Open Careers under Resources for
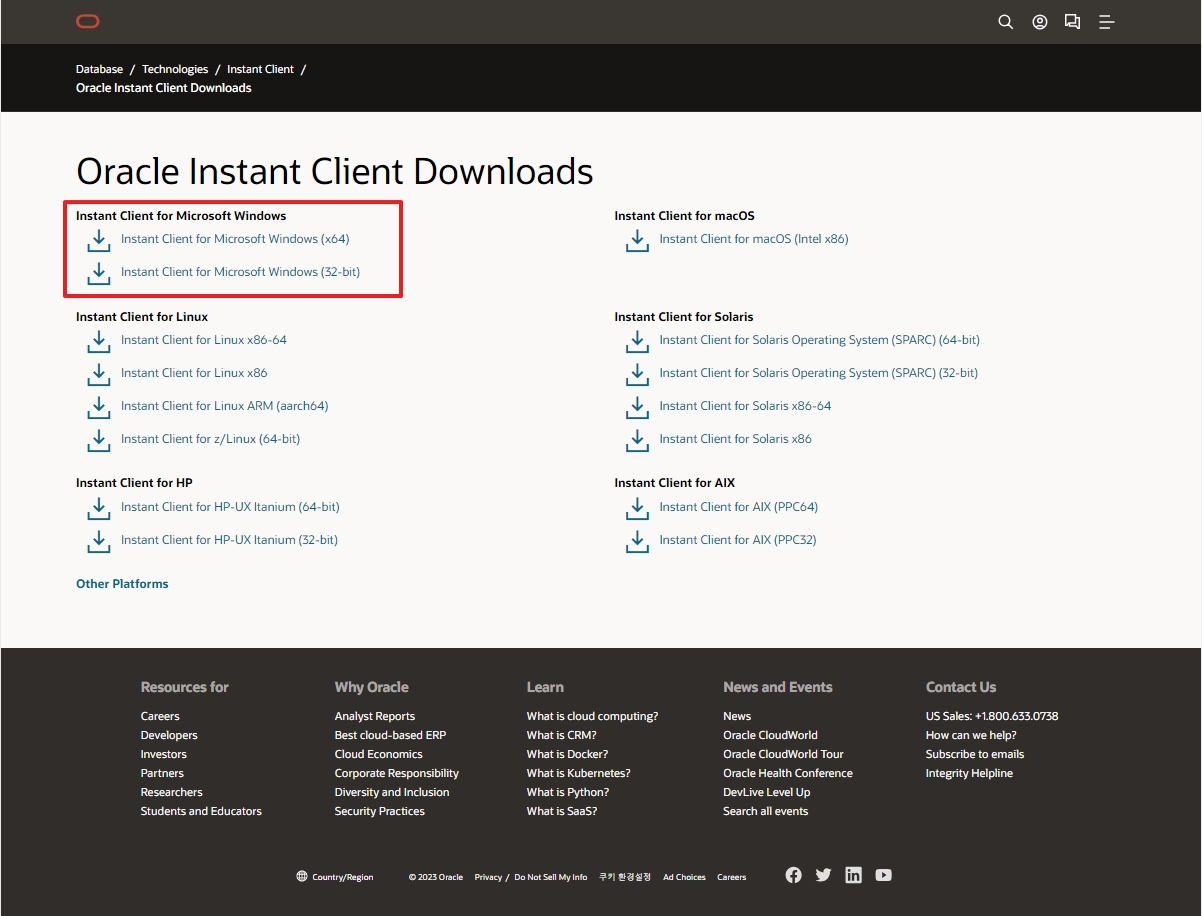Screen dimensions: 1202x916 tap(160, 716)
